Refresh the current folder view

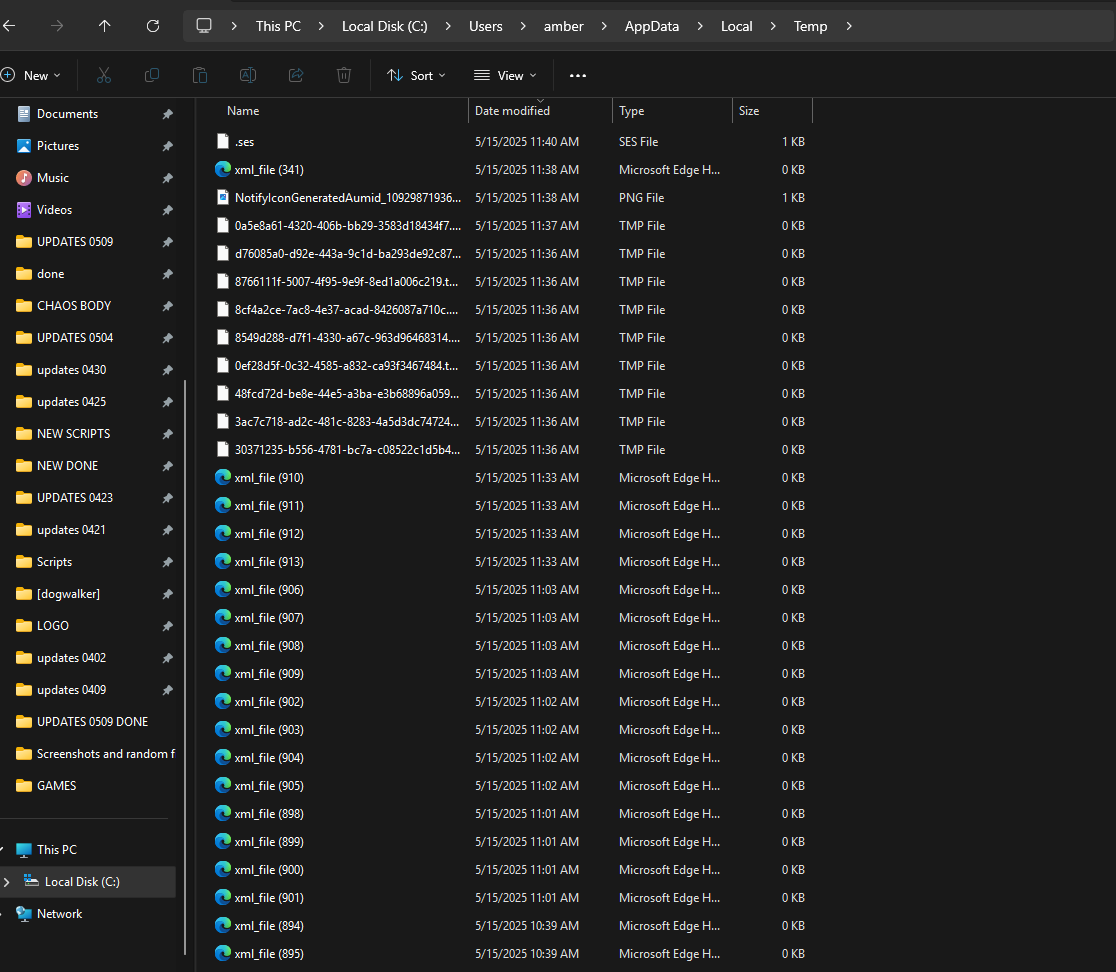pyautogui.click(x=152, y=26)
